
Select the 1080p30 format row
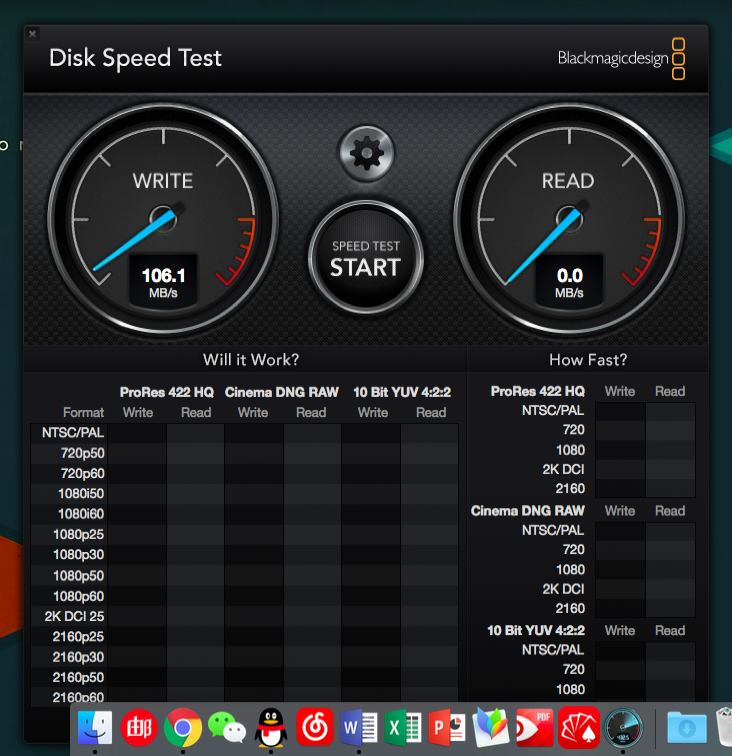click(244, 555)
